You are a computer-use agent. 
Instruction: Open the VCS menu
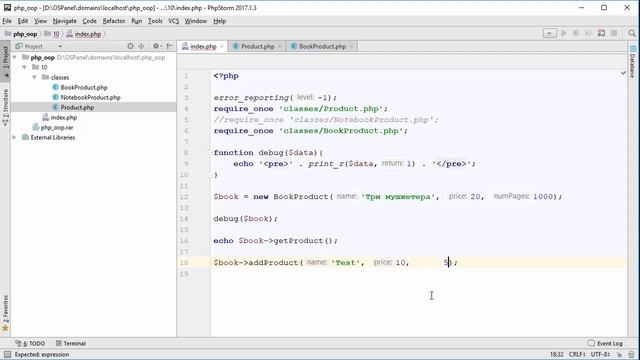(x=174, y=21)
